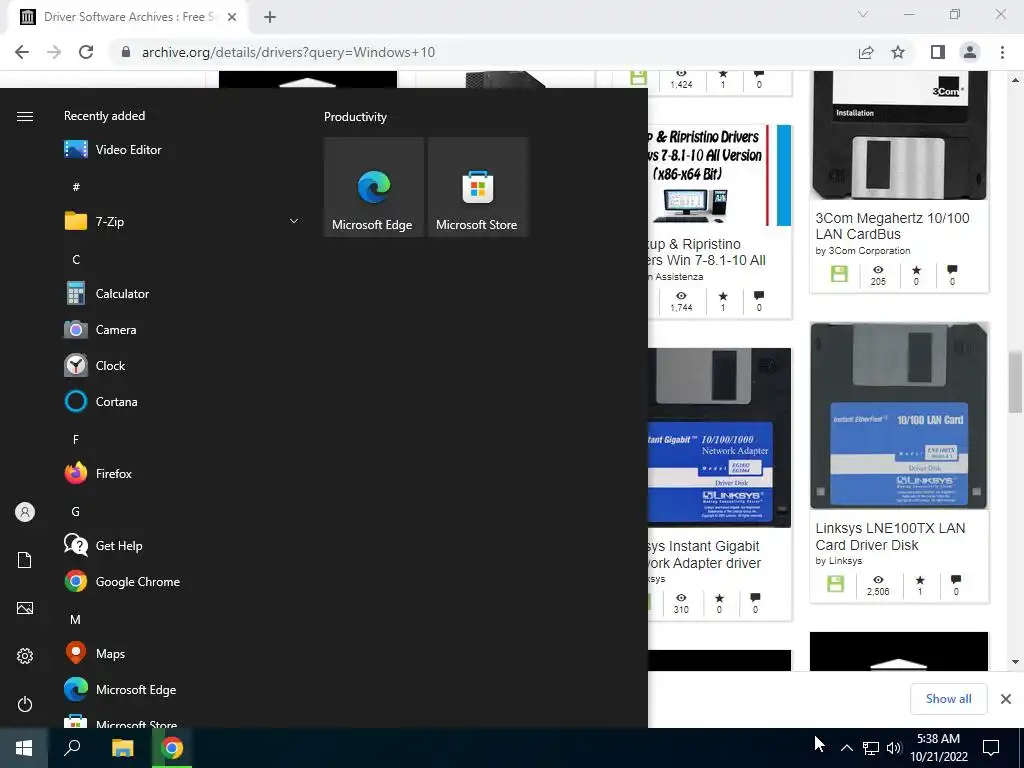The image size is (1024, 768).
Task: Click Show all downloads button
Action: (x=948, y=699)
